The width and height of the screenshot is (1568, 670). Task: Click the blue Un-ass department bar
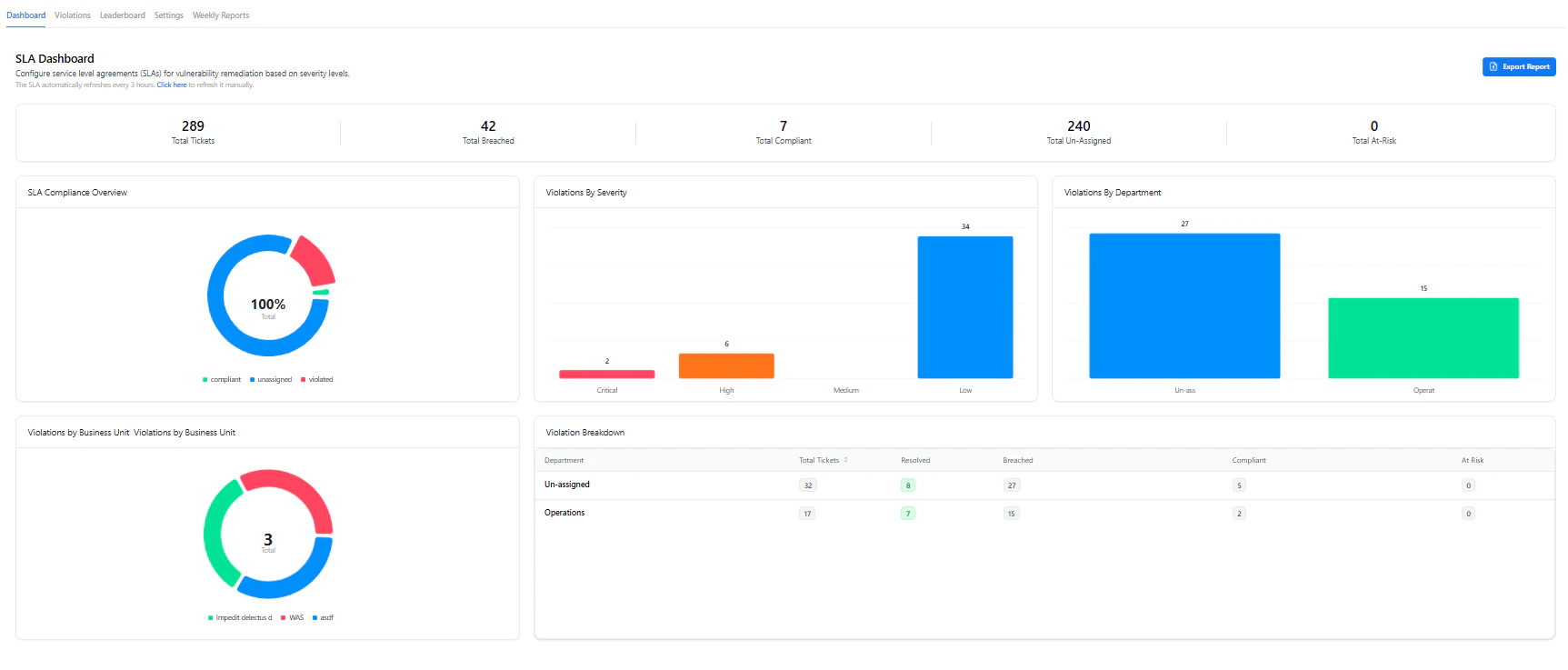[x=1184, y=305]
